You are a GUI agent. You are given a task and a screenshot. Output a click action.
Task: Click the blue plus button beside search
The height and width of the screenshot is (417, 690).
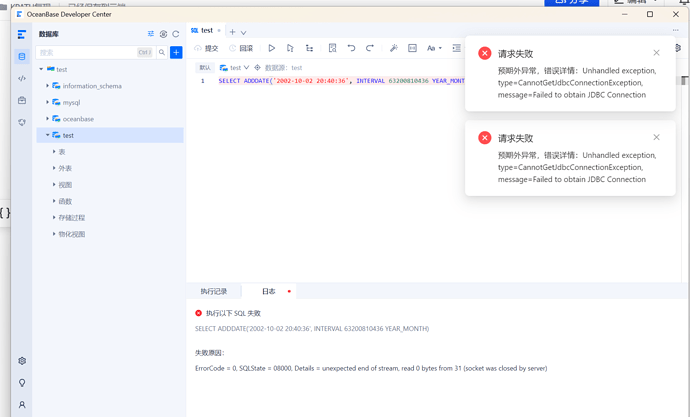[x=176, y=52]
